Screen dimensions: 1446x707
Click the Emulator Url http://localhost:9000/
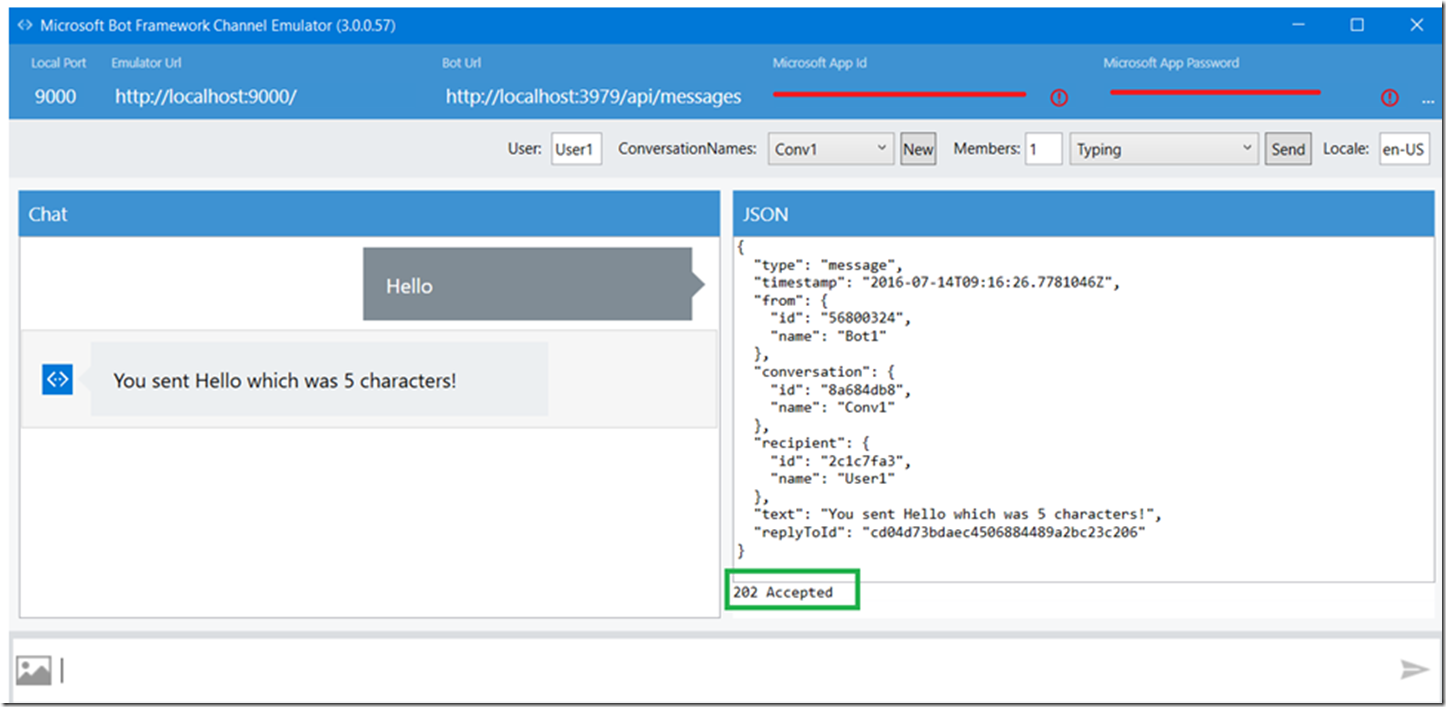pyautogui.click(x=206, y=97)
